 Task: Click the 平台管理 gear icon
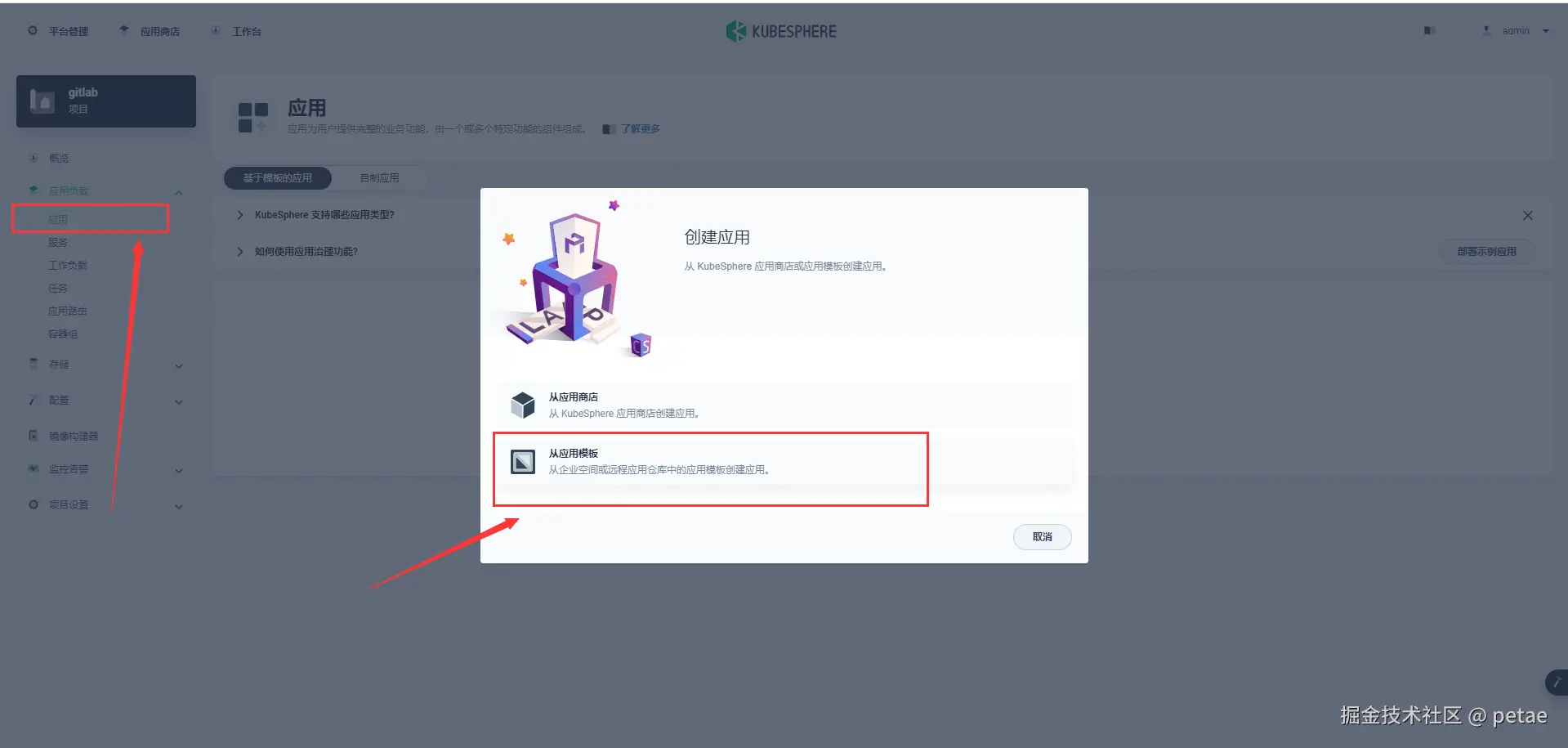pos(33,31)
